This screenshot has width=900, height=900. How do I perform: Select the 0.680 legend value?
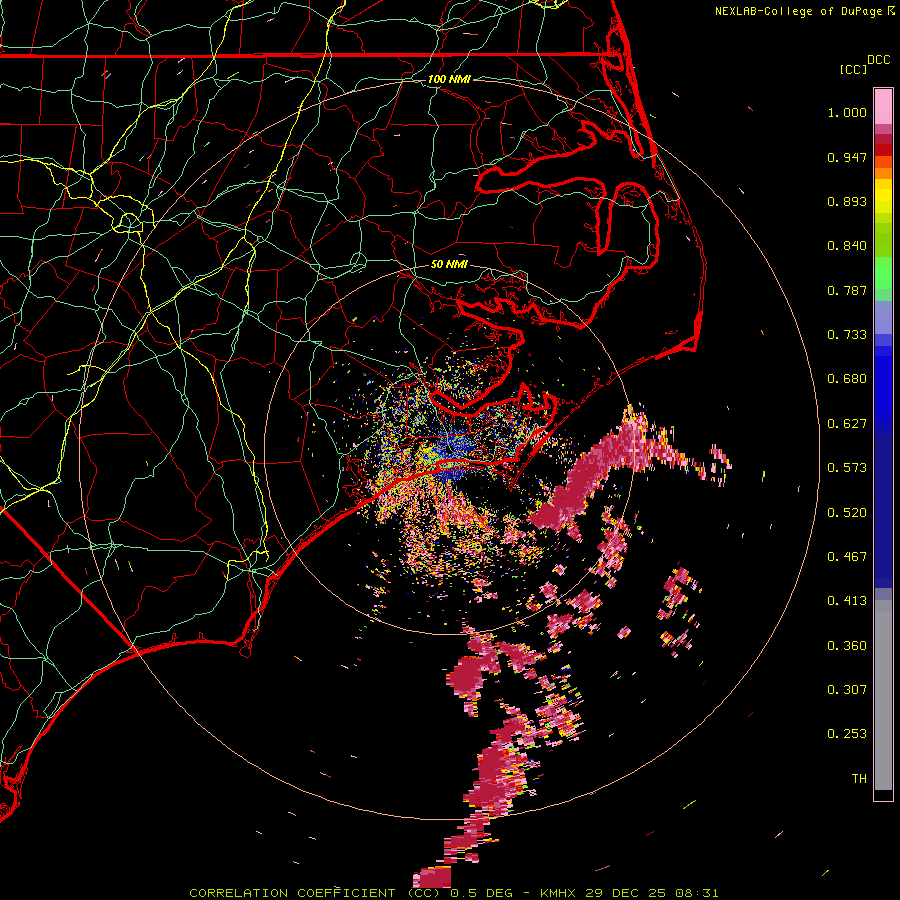point(847,379)
